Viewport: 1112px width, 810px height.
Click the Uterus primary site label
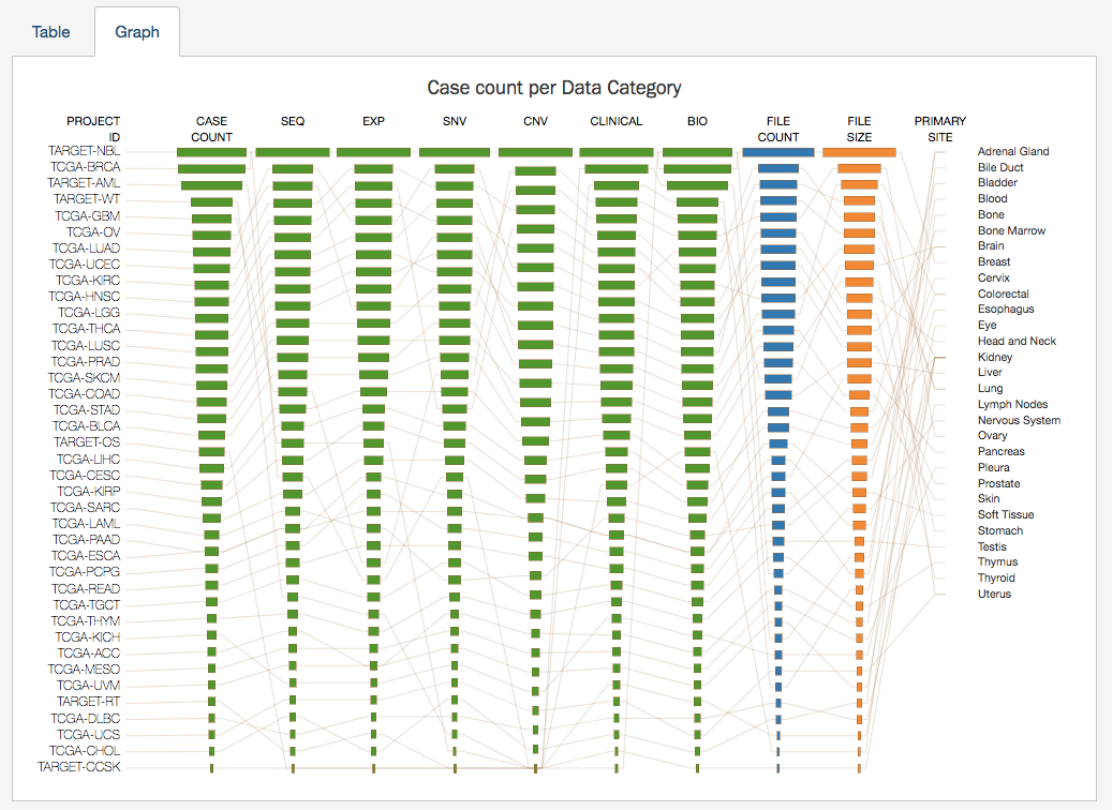[x=994, y=594]
